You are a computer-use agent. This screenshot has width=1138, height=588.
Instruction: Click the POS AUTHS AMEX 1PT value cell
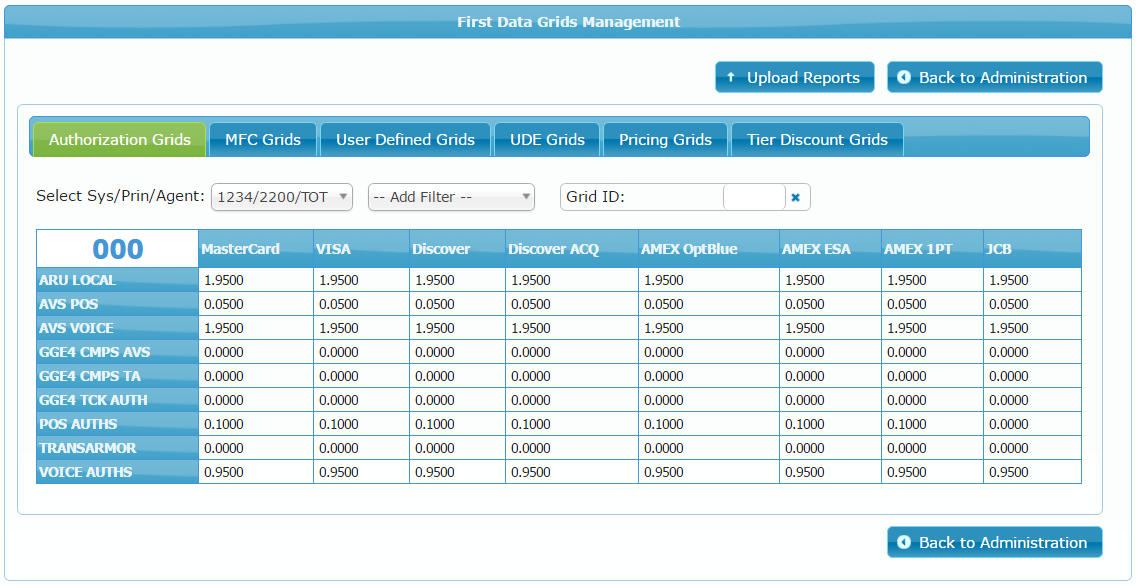[933, 424]
